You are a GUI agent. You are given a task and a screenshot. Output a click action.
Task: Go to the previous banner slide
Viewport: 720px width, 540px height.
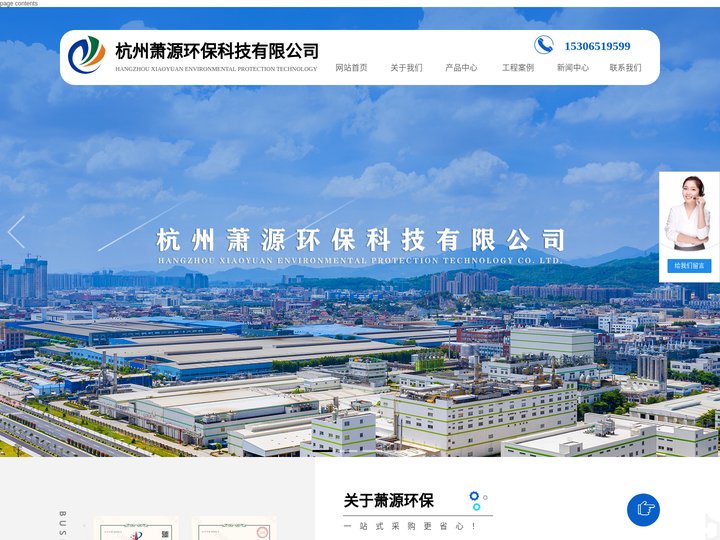click(17, 232)
